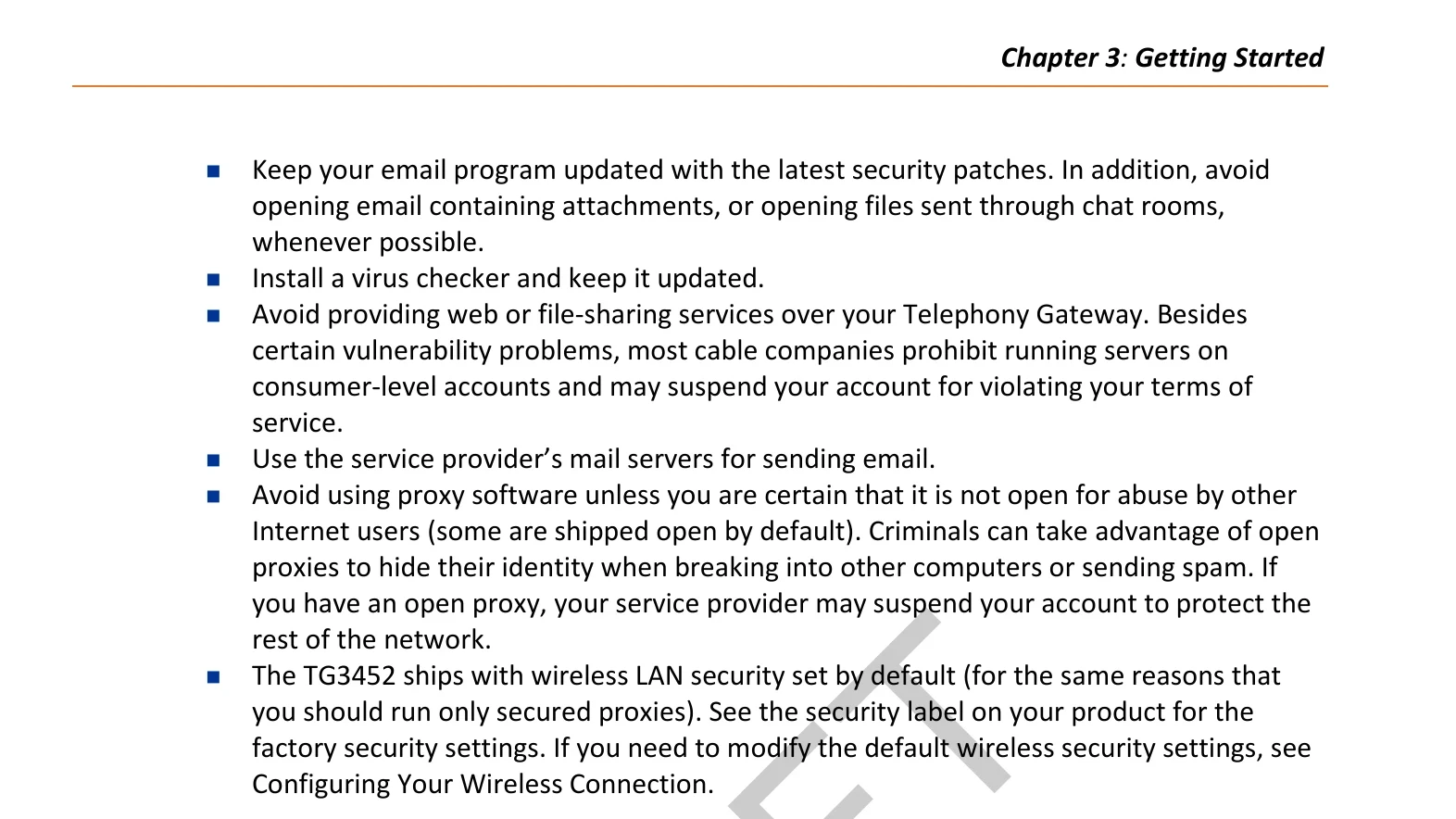Click the word 'TG3452' in the last bullet
This screenshot has height=819, width=1456.
(349, 675)
